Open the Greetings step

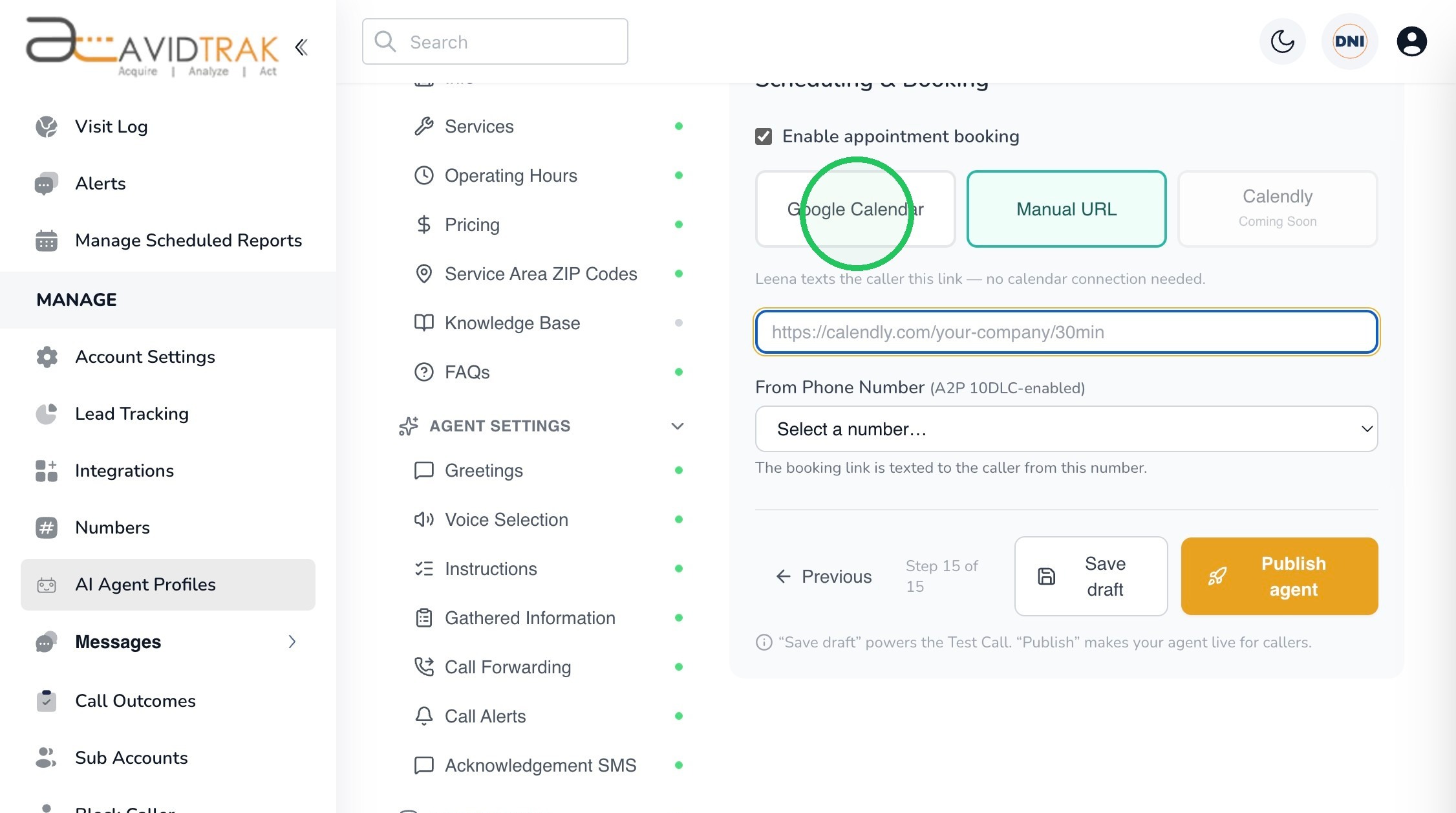548,471
